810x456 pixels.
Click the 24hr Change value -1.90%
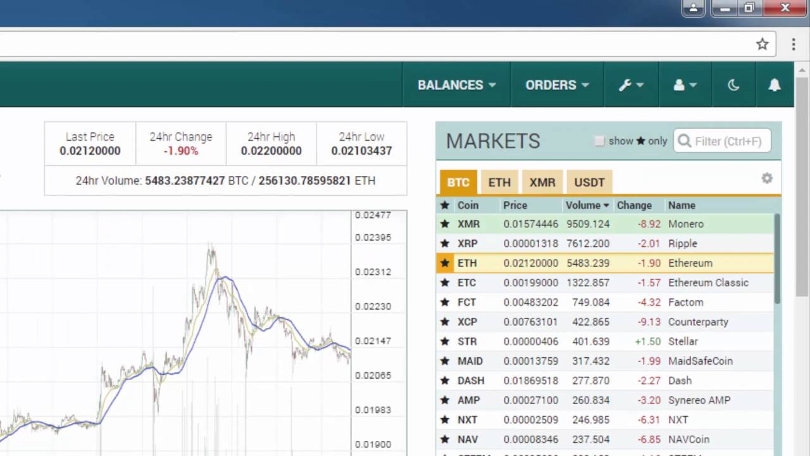click(x=181, y=151)
